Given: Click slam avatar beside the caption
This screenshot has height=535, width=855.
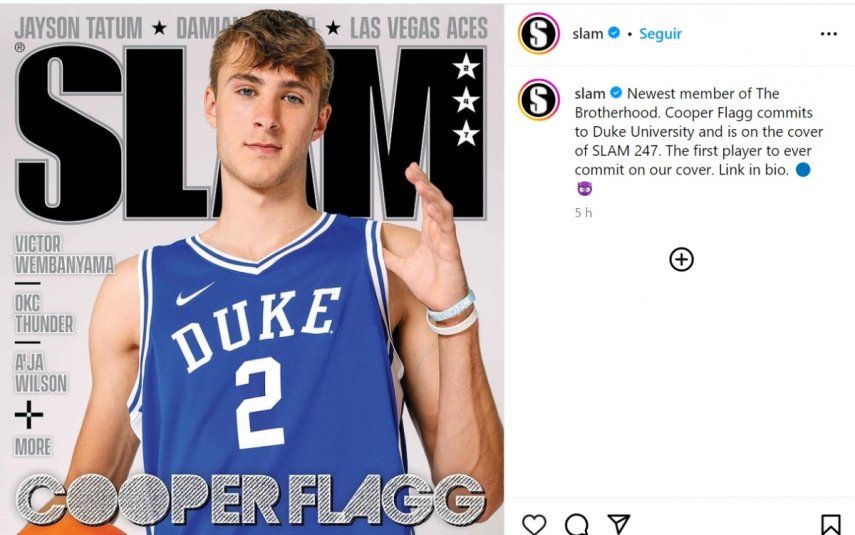Looking at the screenshot, I should (x=538, y=99).
